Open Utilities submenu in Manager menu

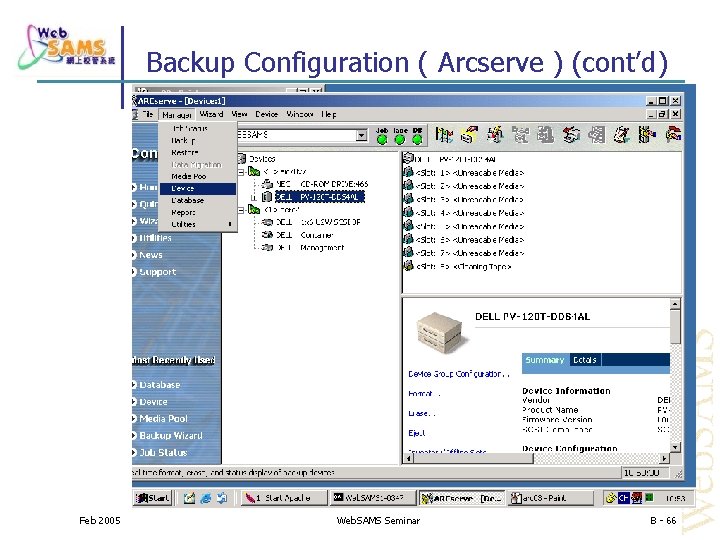tap(198, 224)
